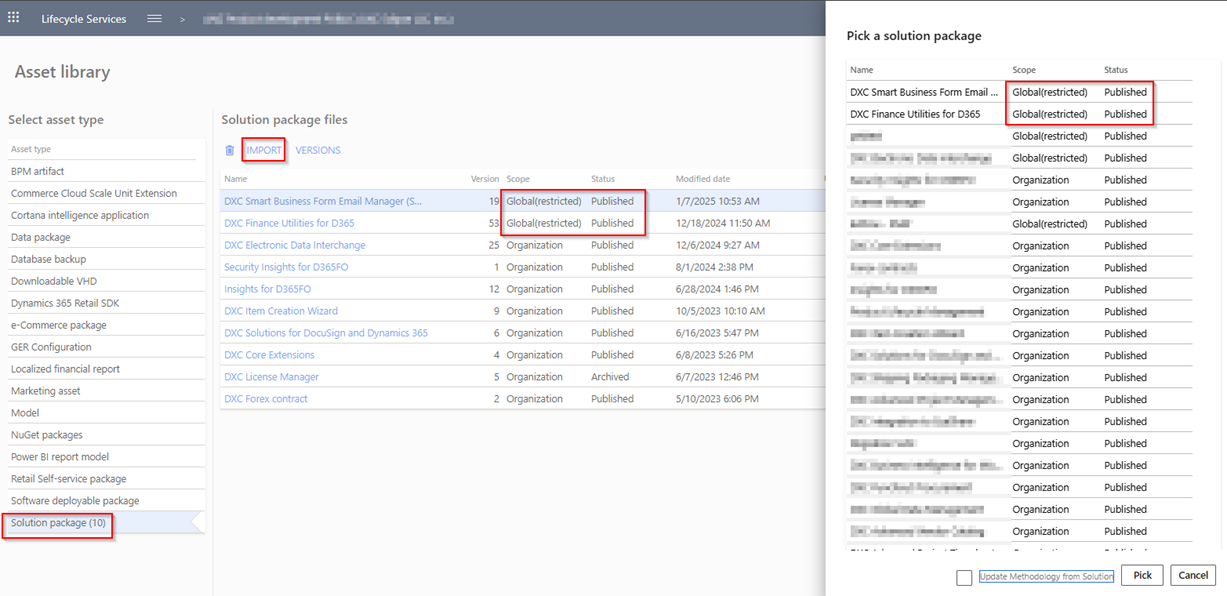1227x596 pixels.
Task: Open DXC Item Creation Wizard
Action: (x=281, y=310)
